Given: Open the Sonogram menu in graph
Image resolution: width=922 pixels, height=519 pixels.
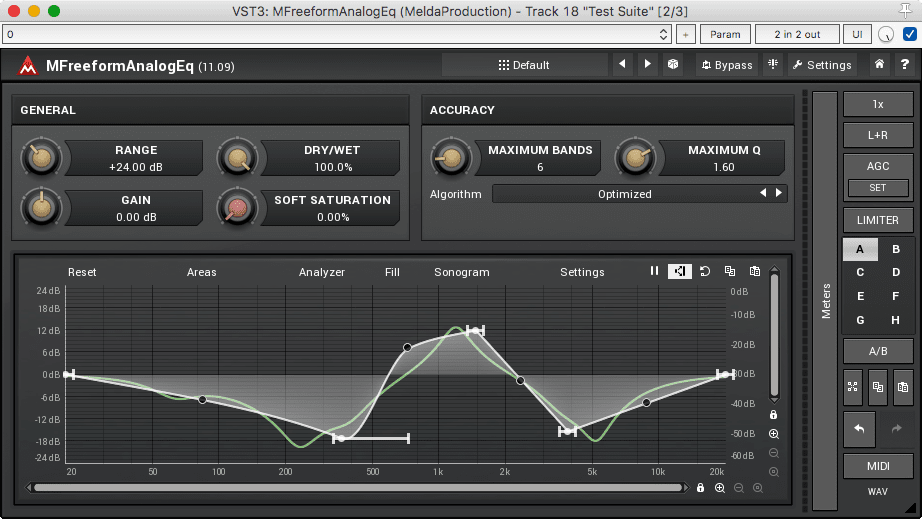Looking at the screenshot, I should pos(461,272).
